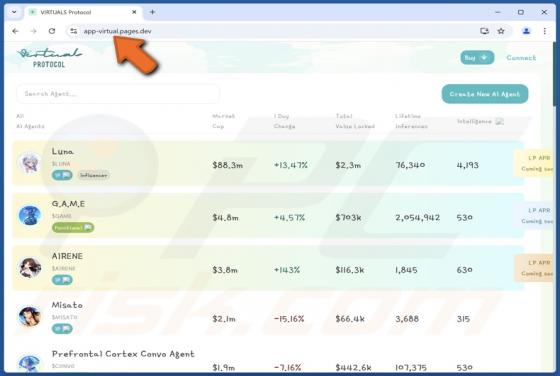Open a new browser tab

(152, 12)
